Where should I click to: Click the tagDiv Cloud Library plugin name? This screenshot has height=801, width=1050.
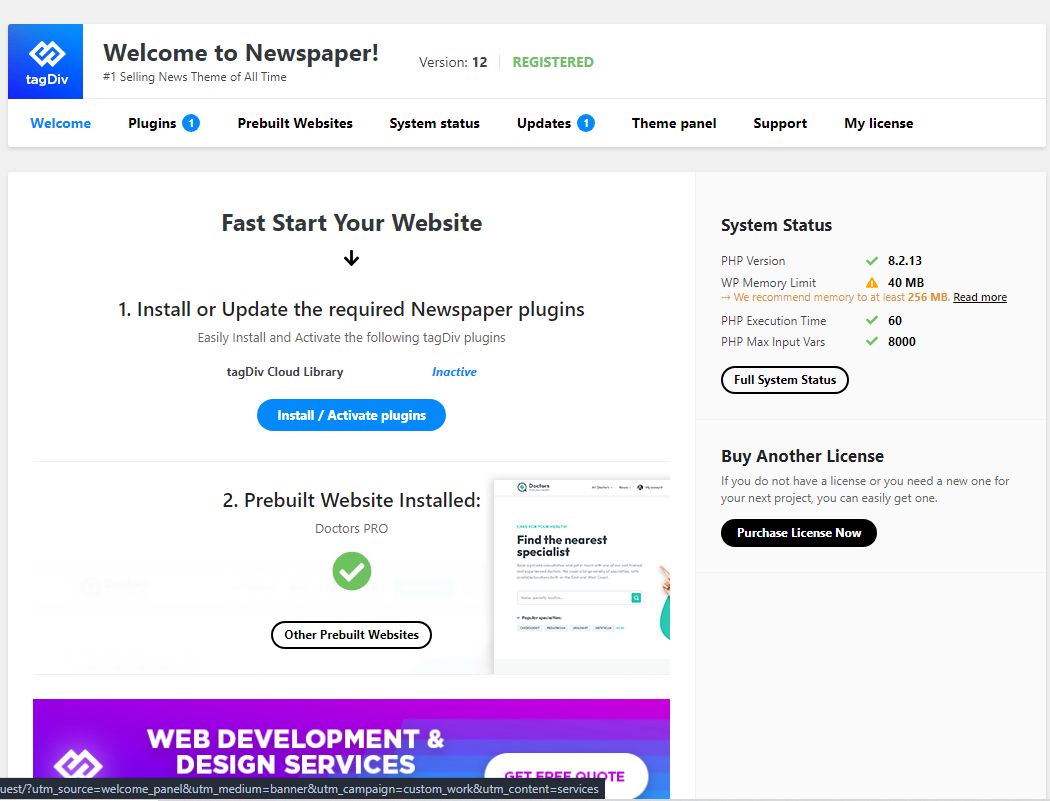point(285,372)
